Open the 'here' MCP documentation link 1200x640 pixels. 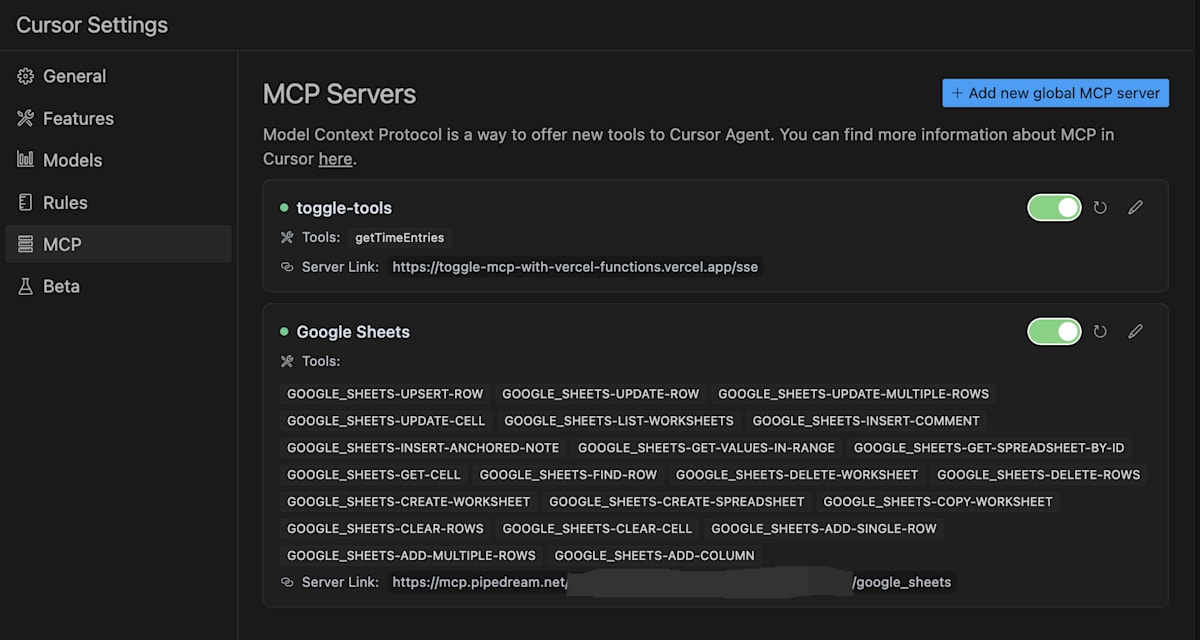(335, 159)
